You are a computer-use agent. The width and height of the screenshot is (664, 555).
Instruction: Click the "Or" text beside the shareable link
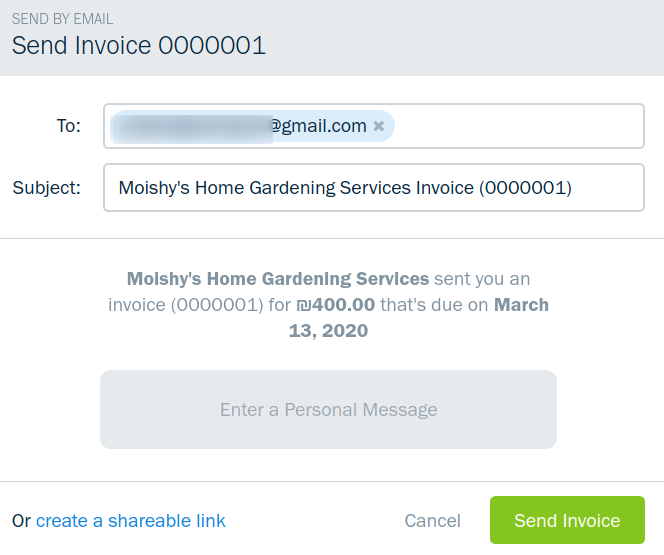point(21,521)
